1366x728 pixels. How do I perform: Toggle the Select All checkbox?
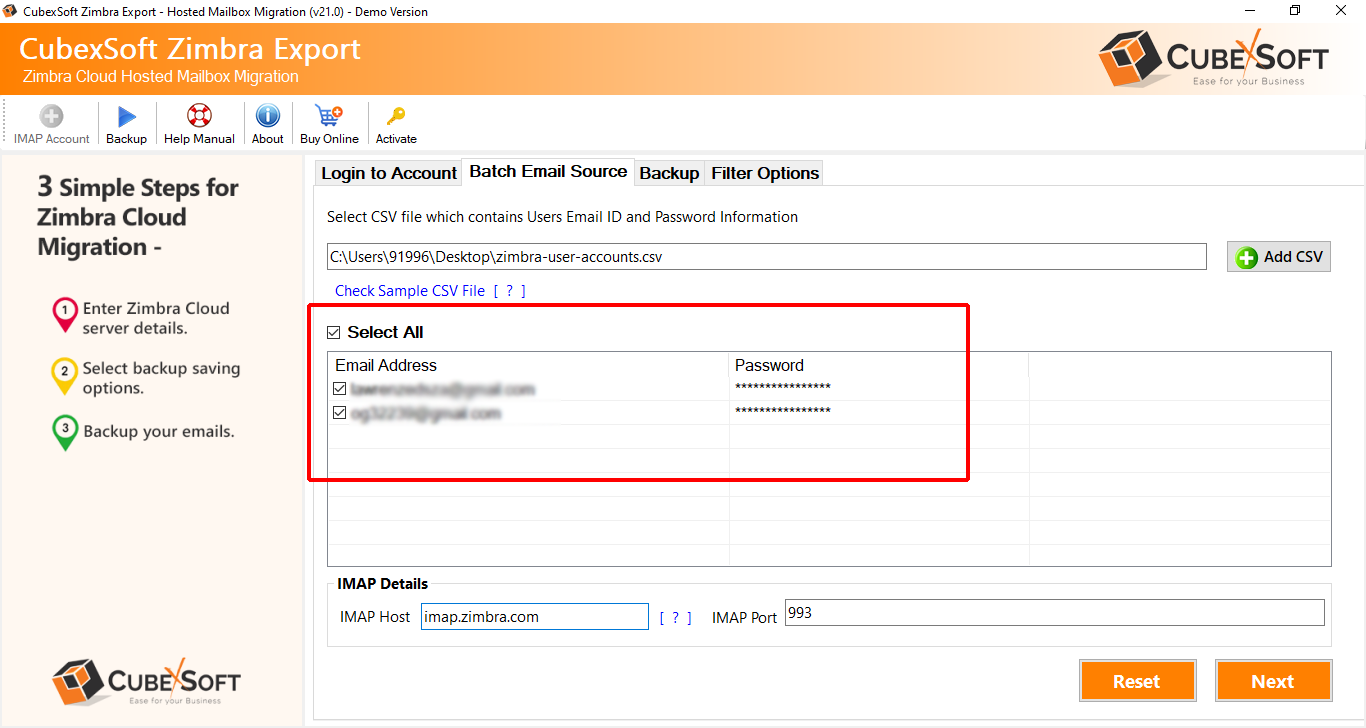pyautogui.click(x=334, y=332)
